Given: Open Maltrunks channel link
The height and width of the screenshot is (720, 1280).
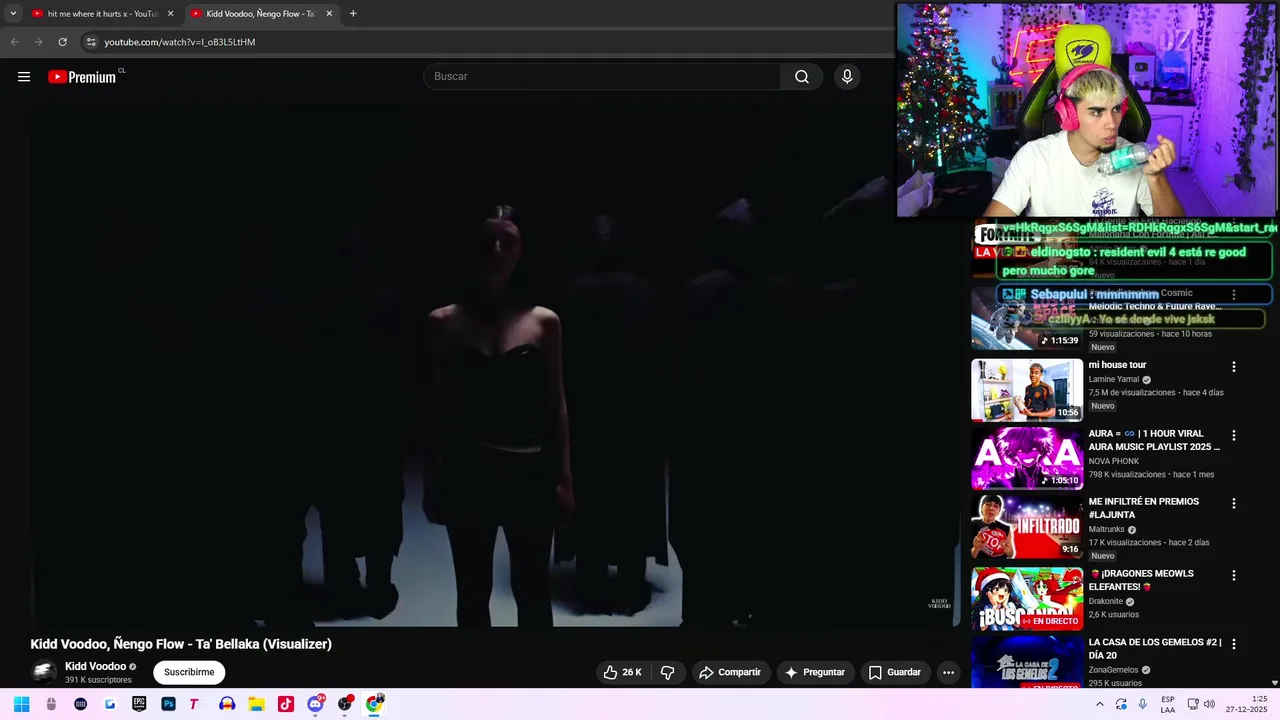Looking at the screenshot, I should tap(1107, 530).
